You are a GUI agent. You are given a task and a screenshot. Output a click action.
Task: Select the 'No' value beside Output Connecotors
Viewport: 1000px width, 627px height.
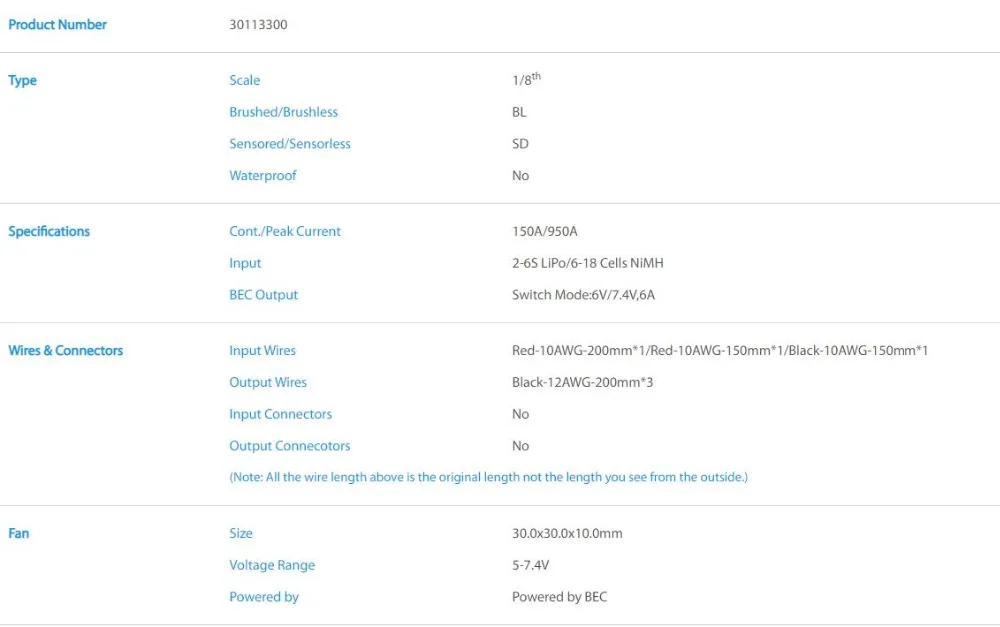tap(520, 446)
